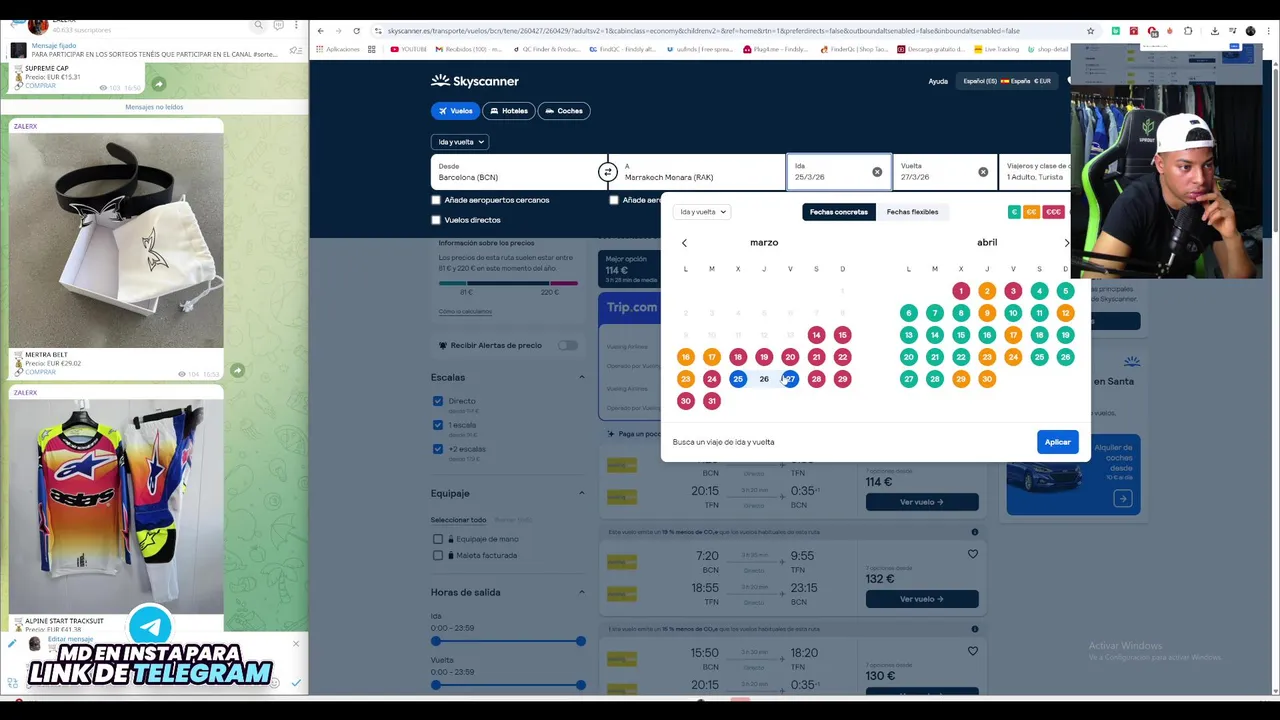
Task: Close the Telegram edit message bar
Action: pos(295,644)
